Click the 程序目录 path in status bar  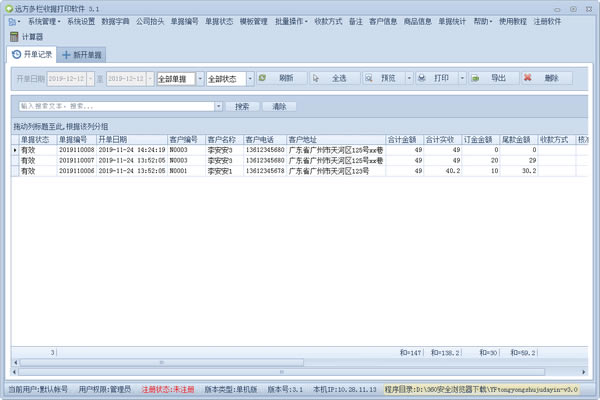click(x=481, y=389)
